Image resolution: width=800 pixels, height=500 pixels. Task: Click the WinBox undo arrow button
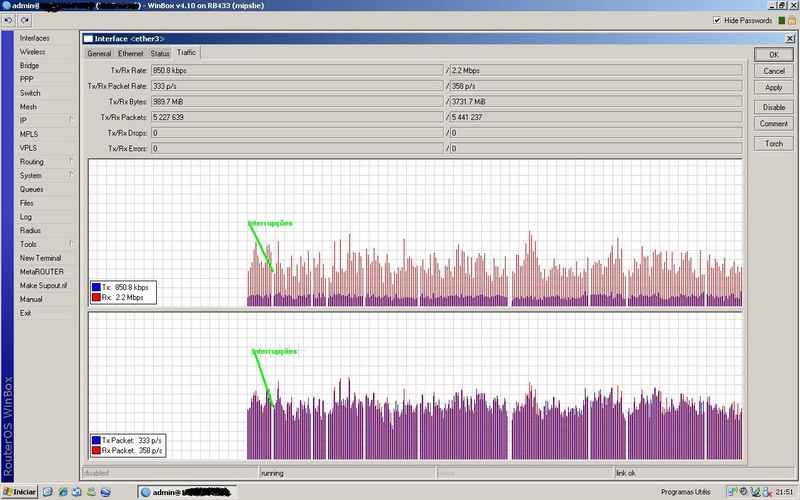[7, 20]
